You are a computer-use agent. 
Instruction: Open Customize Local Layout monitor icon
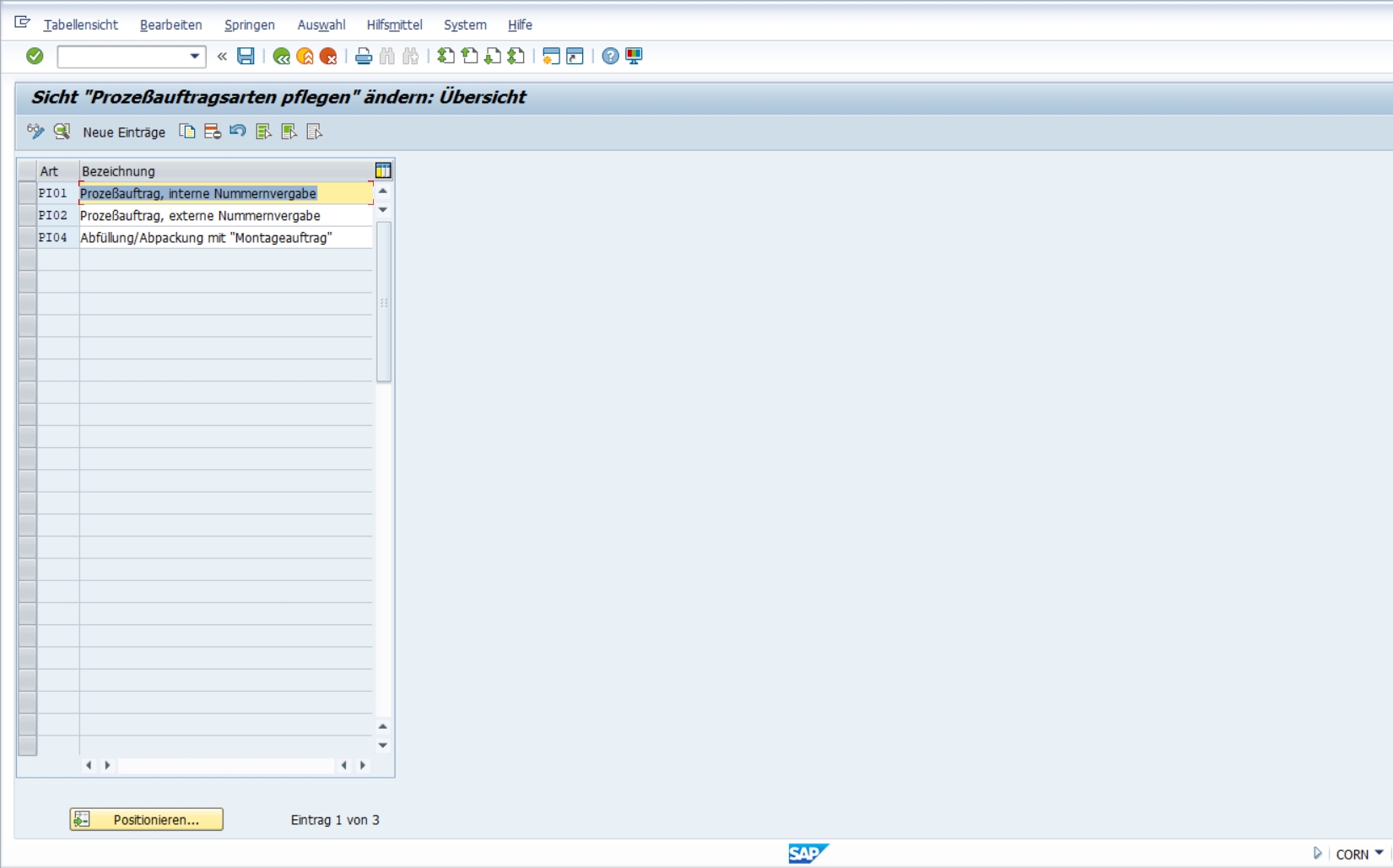coord(634,57)
